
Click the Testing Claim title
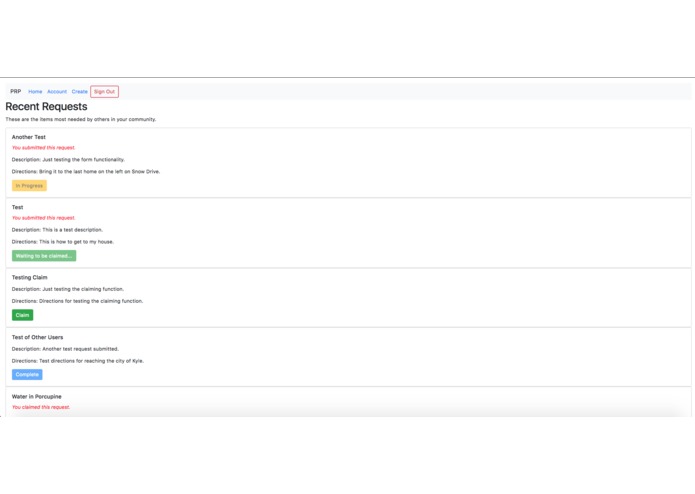pos(30,277)
